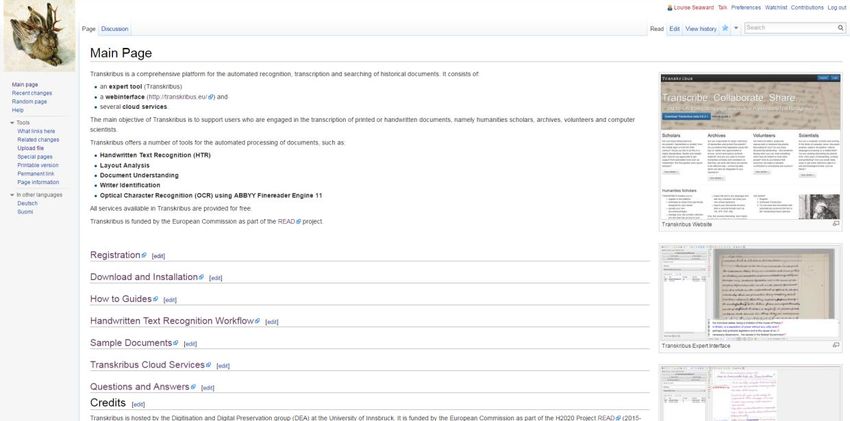Edit the Credits section

[138, 405]
